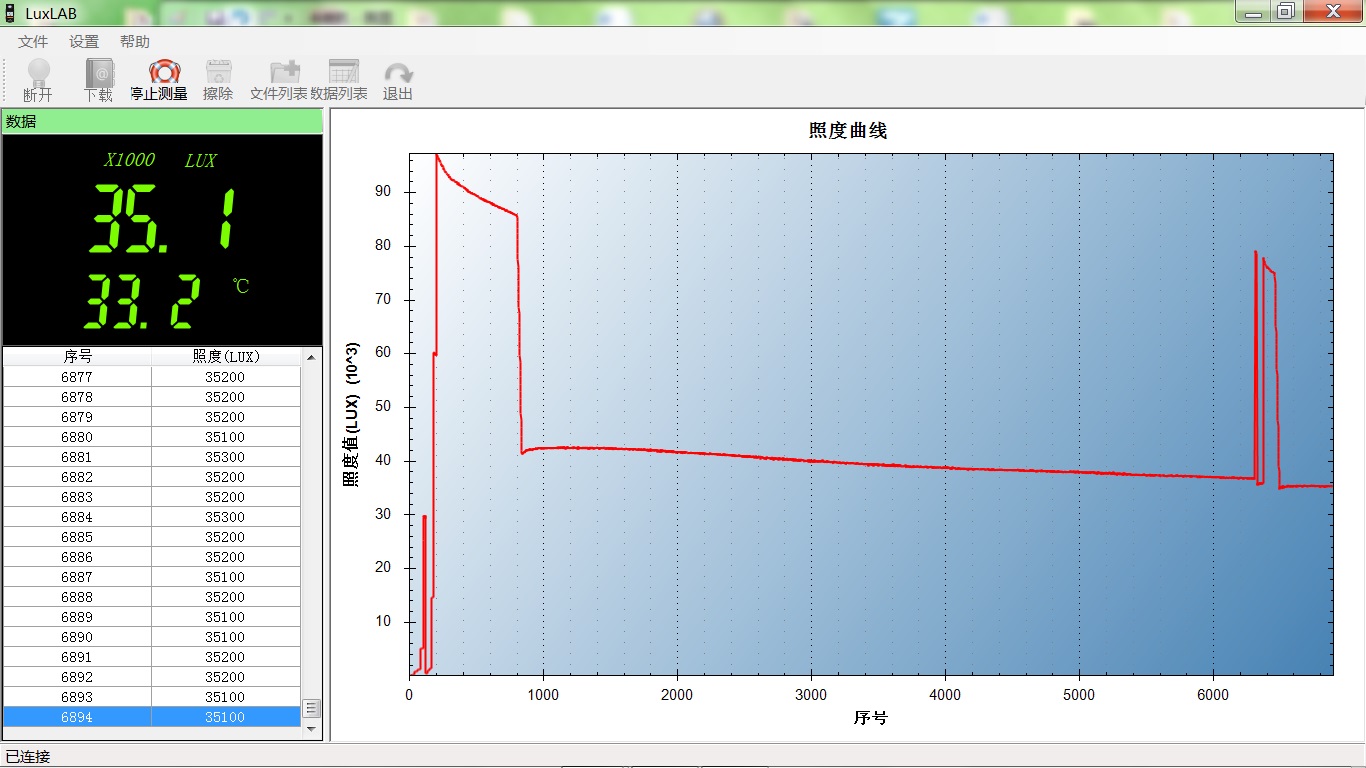1366x768 pixels.
Task: Select row with sequence number 6877
Action: coord(77,377)
